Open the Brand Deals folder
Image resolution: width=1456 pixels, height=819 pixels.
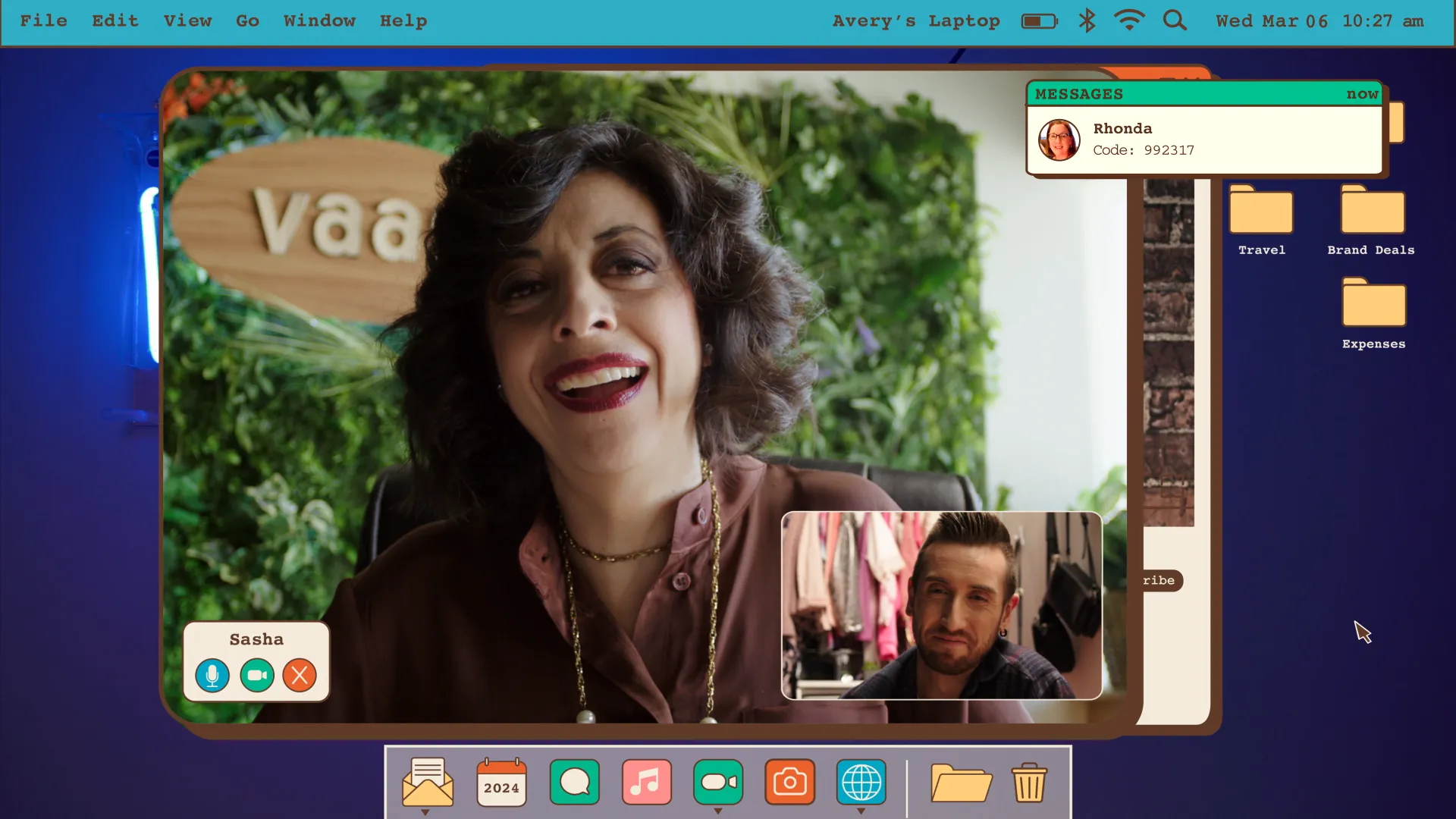click(x=1372, y=212)
